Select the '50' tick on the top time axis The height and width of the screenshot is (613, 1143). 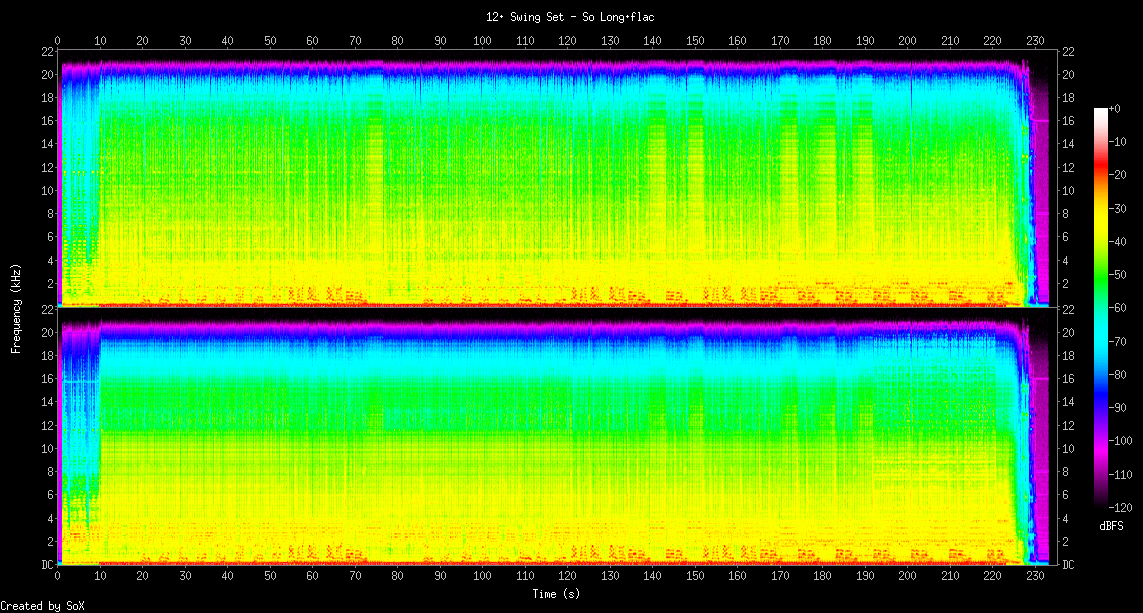(270, 41)
